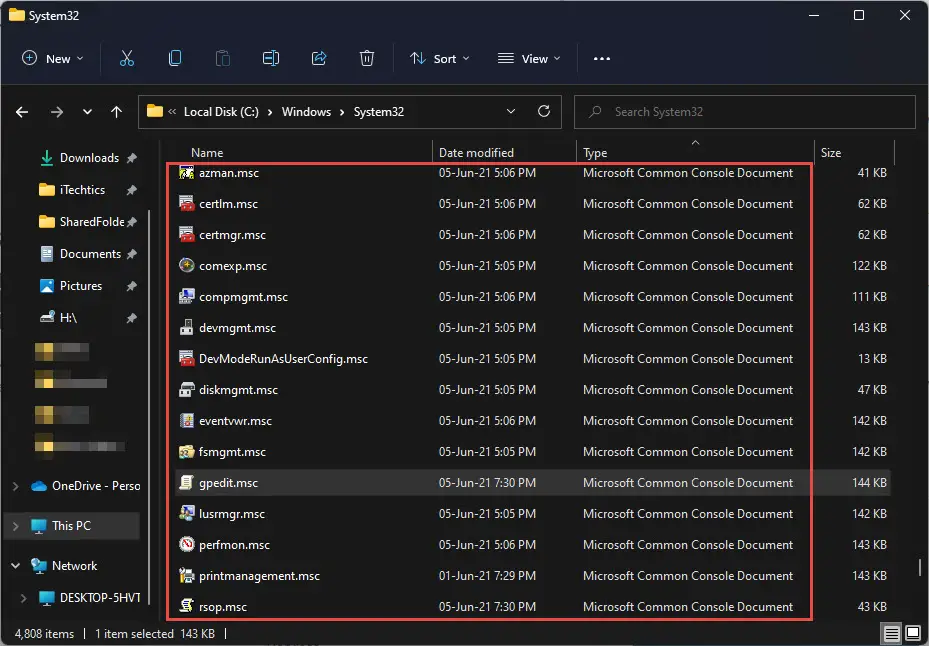The width and height of the screenshot is (929, 646).
Task: Expand the hidden path chevrons in address bar
Action: click(x=172, y=111)
